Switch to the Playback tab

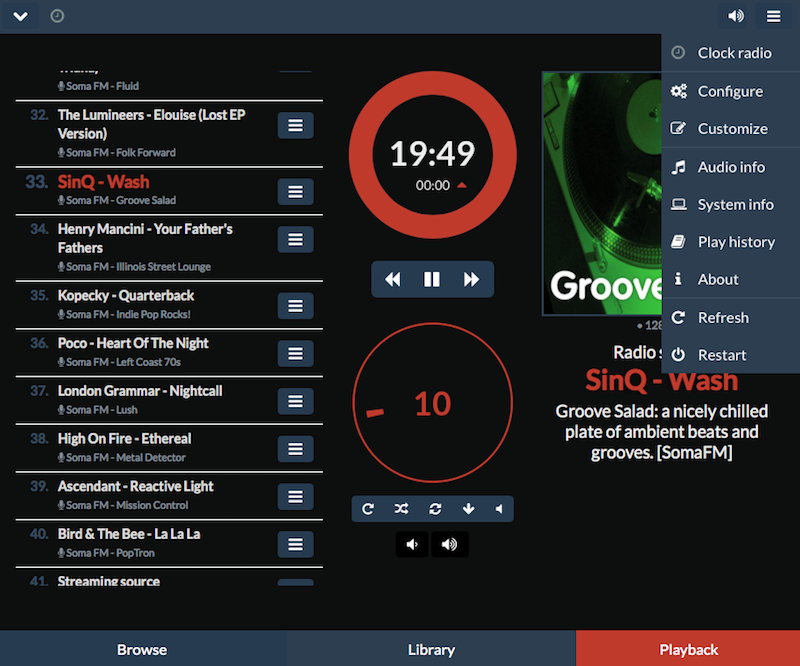click(x=688, y=649)
